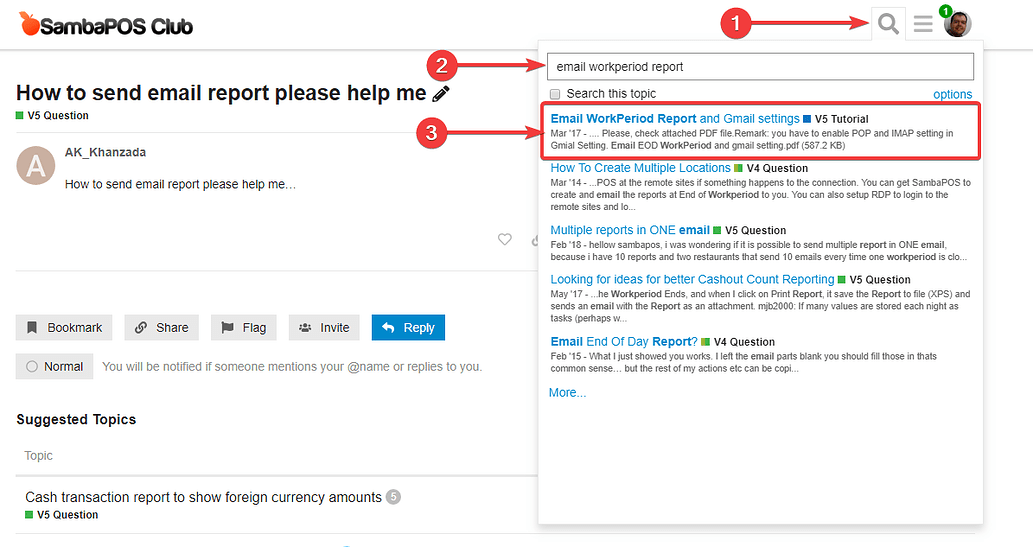Toggle Search this topic checkbox
The height and width of the screenshot is (547, 1033).
(x=555, y=94)
